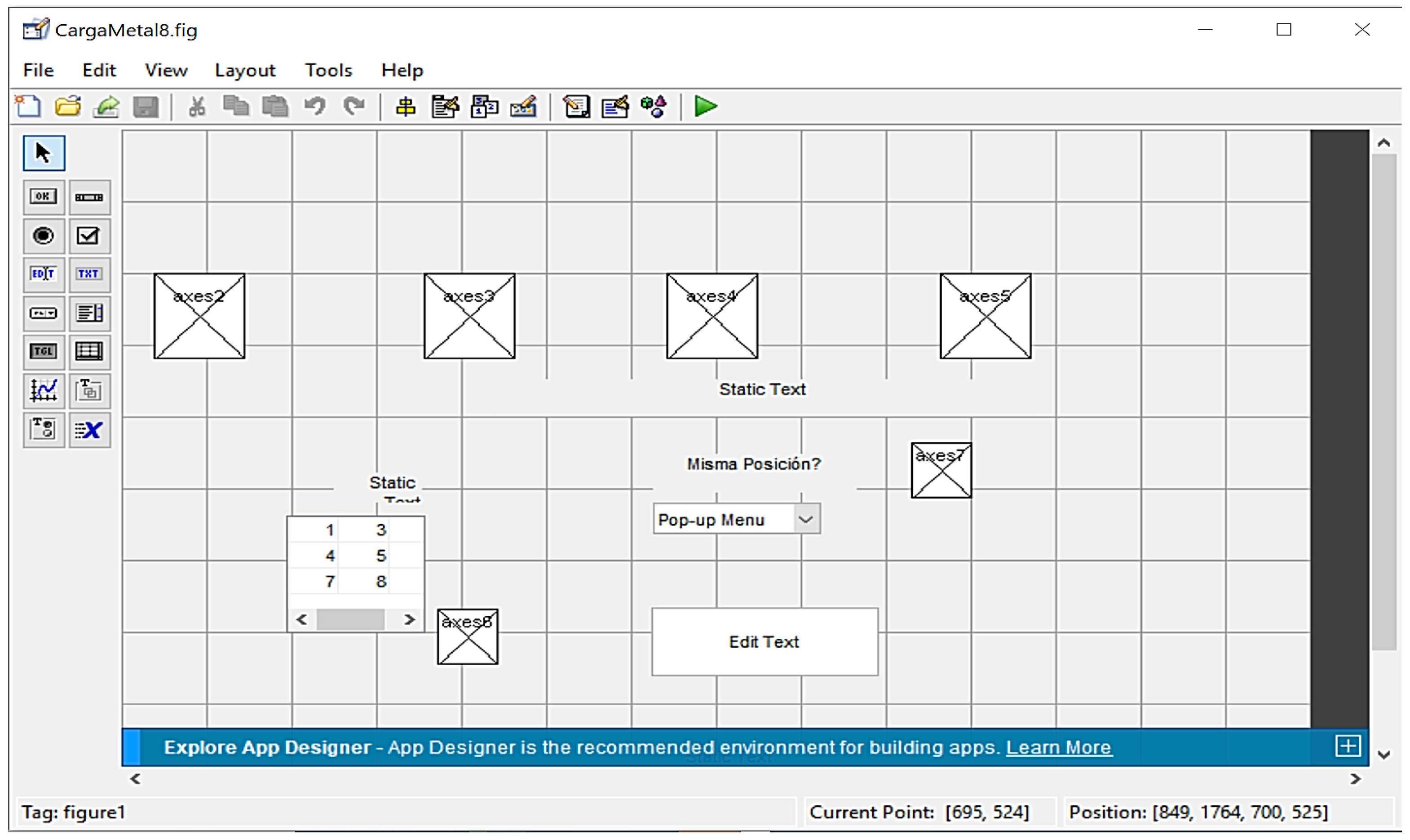
Task: Open the Layout menu
Action: 244,70
